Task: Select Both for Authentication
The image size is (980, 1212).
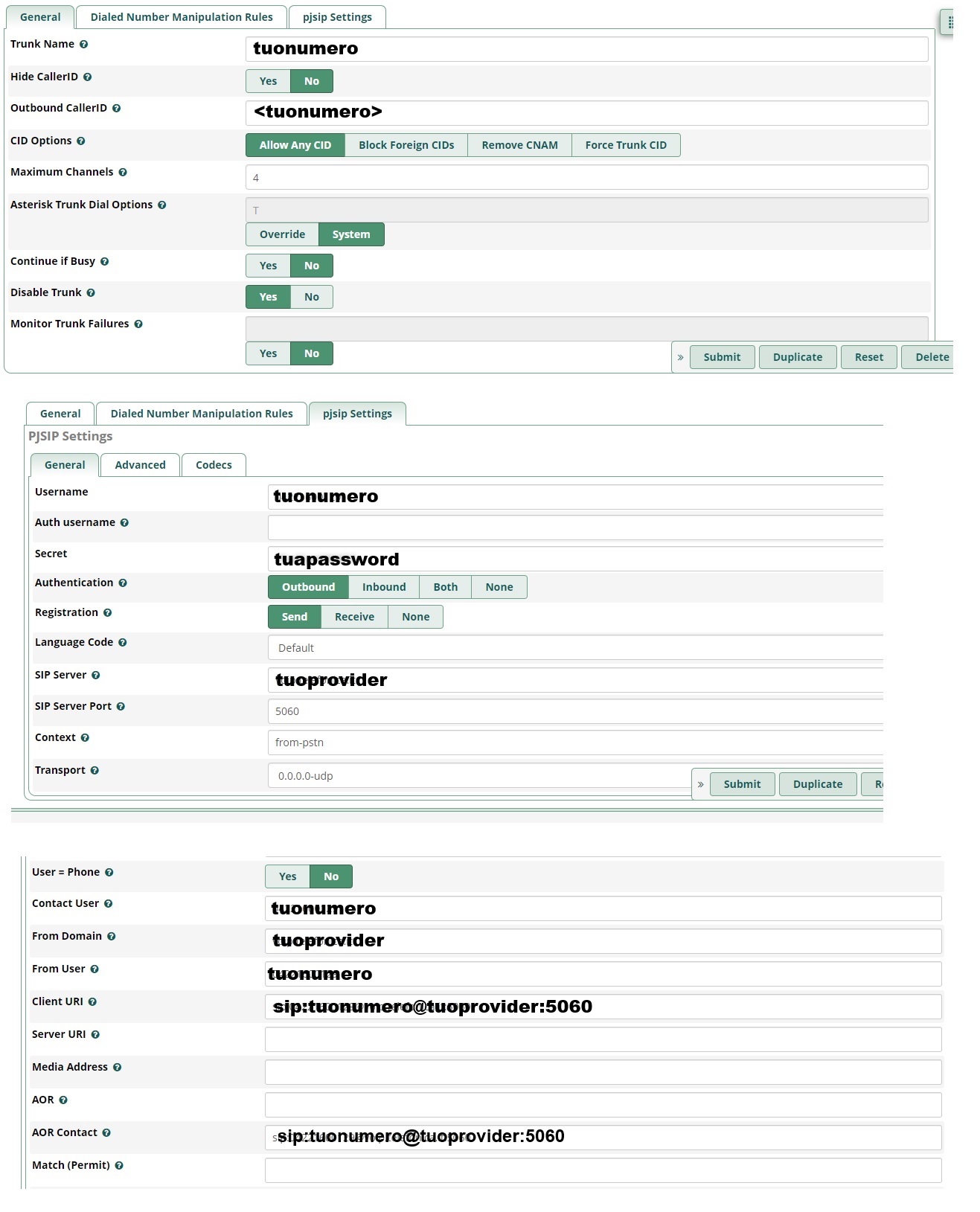Action: pos(445,588)
